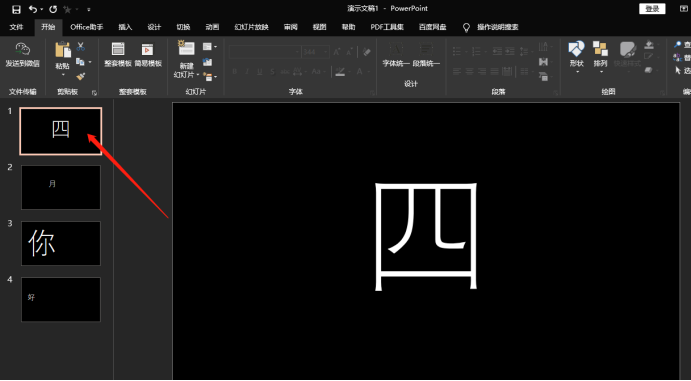Click the Shape Fill paint bucket icon

click(649, 44)
